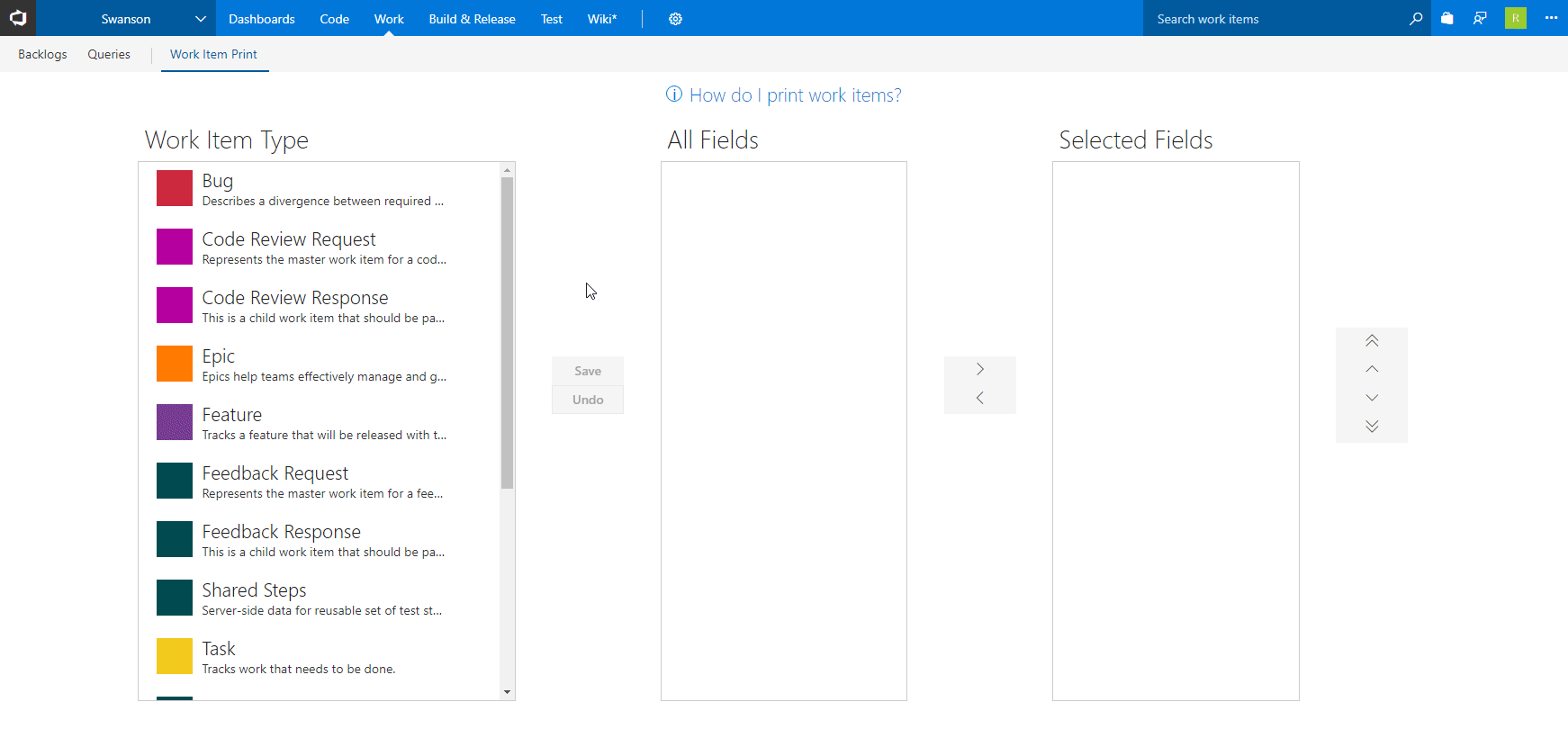Add field using the right arrow
This screenshot has height=756, width=1568.
[x=980, y=370]
